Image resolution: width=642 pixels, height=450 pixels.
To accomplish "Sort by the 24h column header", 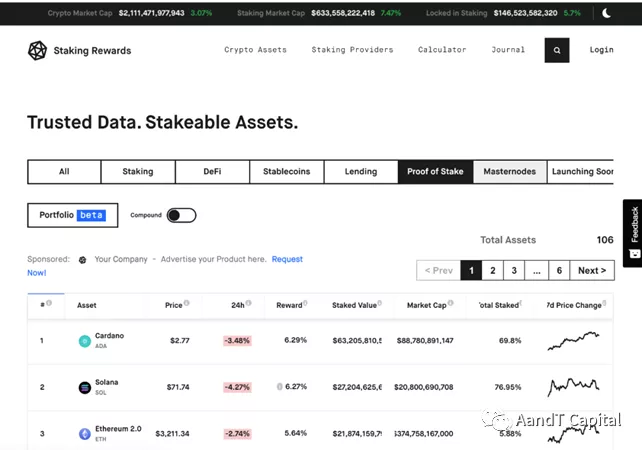I will [x=238, y=305].
